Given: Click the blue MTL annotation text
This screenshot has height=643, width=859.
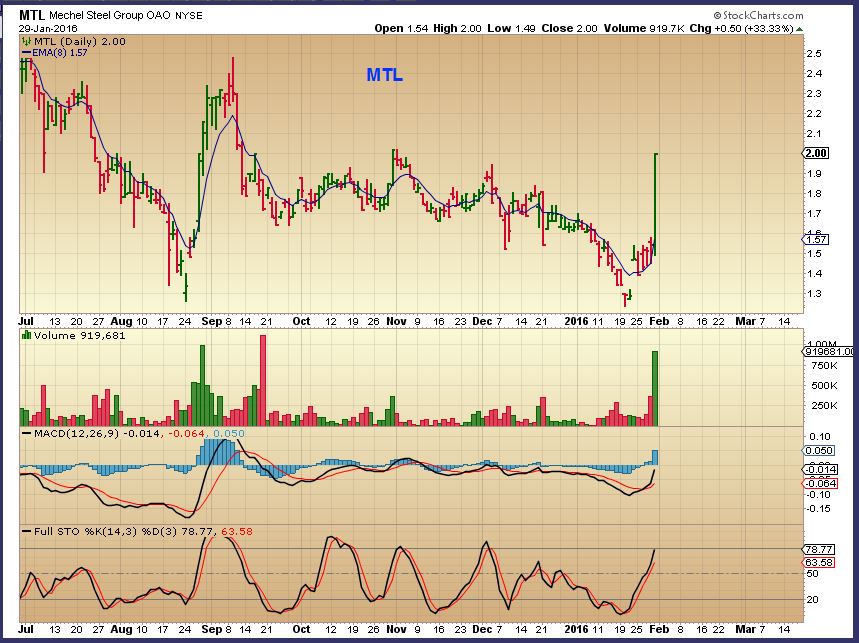Looking at the screenshot, I should pos(384,75).
